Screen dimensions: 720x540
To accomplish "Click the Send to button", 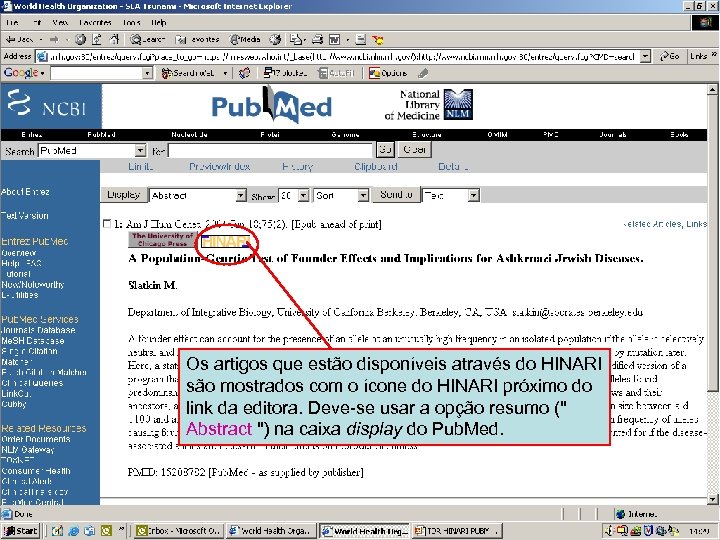I will tap(396, 195).
